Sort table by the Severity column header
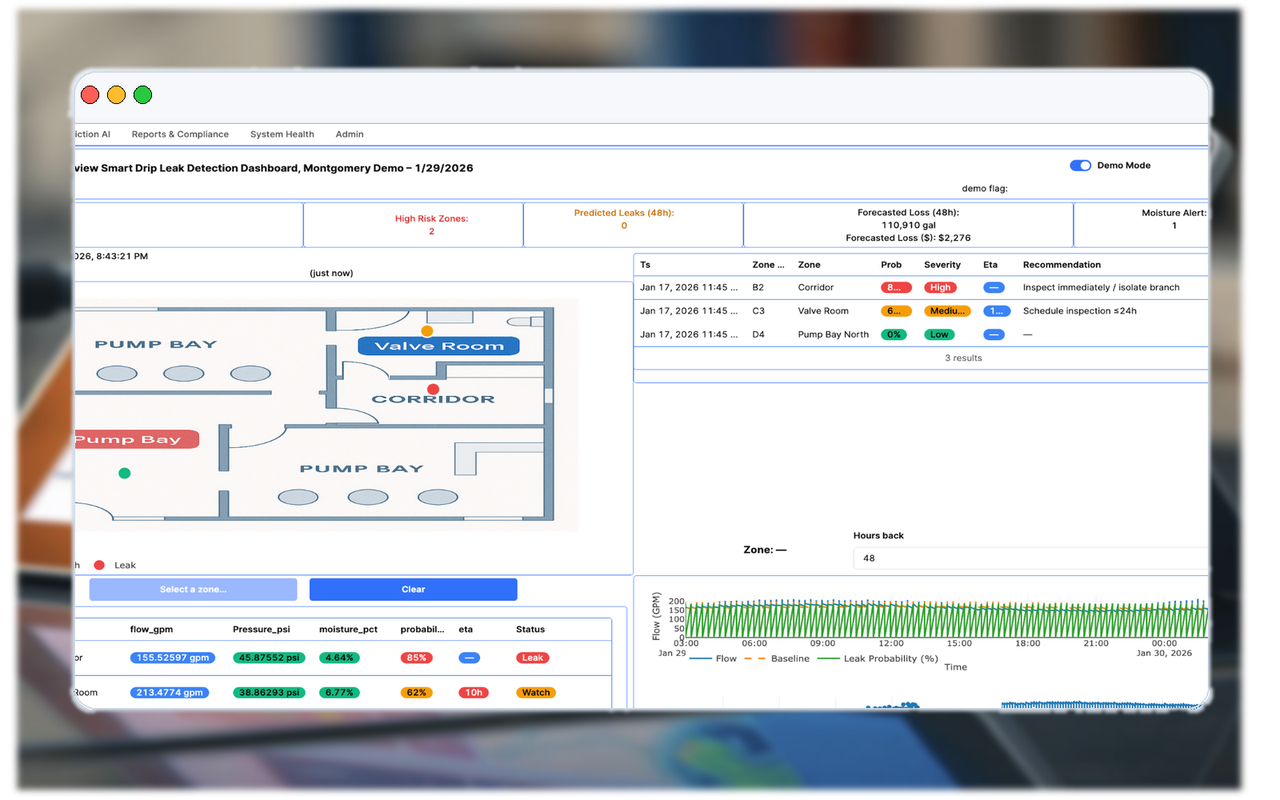 pyautogui.click(x=942, y=265)
